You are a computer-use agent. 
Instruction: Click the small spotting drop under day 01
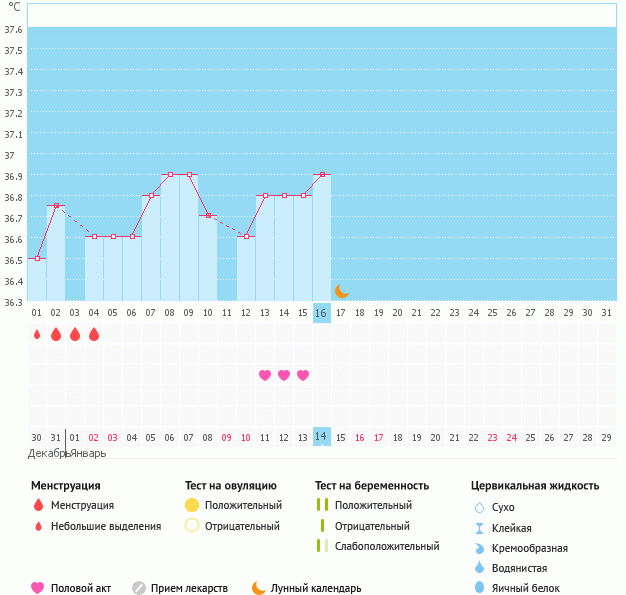37,334
